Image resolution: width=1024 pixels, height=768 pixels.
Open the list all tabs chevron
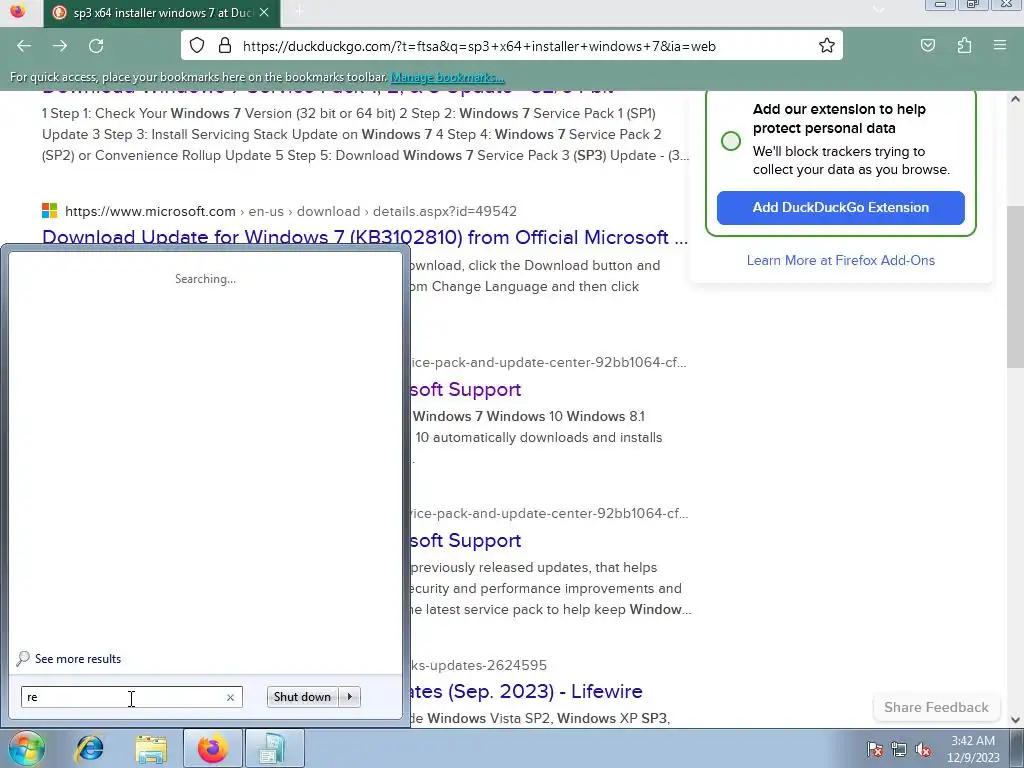pyautogui.click(x=879, y=10)
